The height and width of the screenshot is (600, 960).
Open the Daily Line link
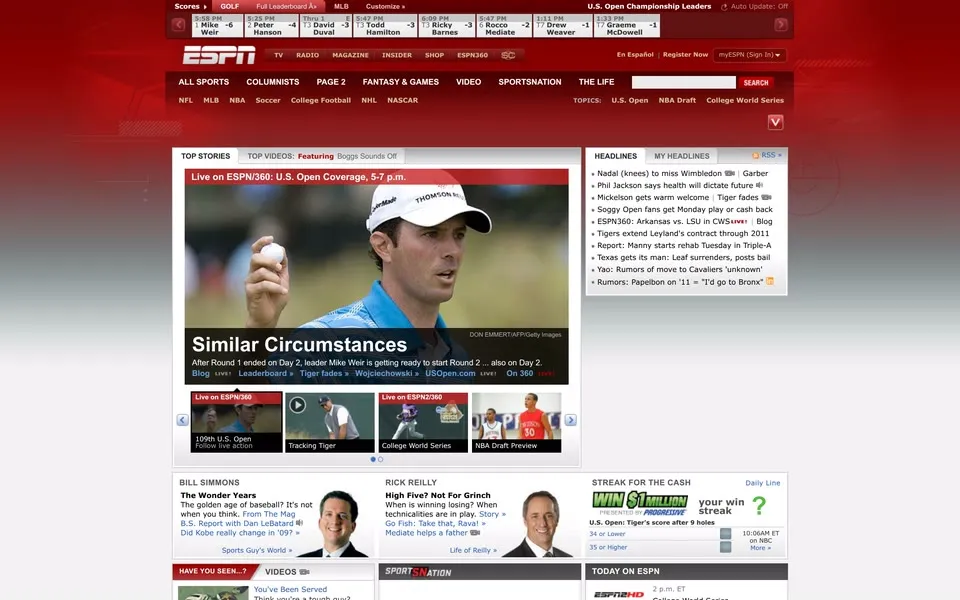pyautogui.click(x=762, y=483)
